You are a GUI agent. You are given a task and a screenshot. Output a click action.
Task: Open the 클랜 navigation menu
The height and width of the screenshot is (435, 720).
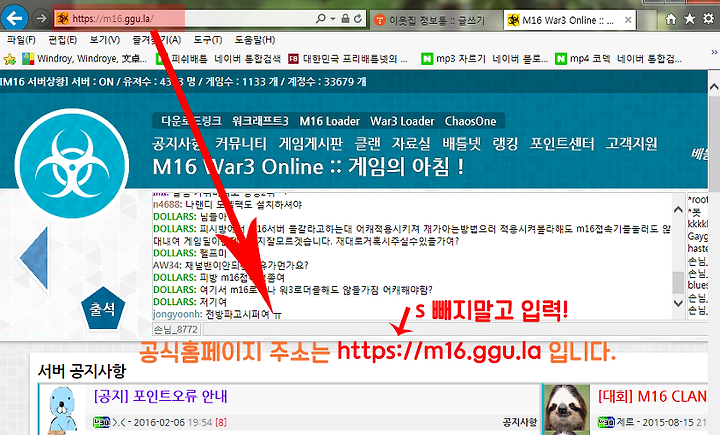(367, 144)
